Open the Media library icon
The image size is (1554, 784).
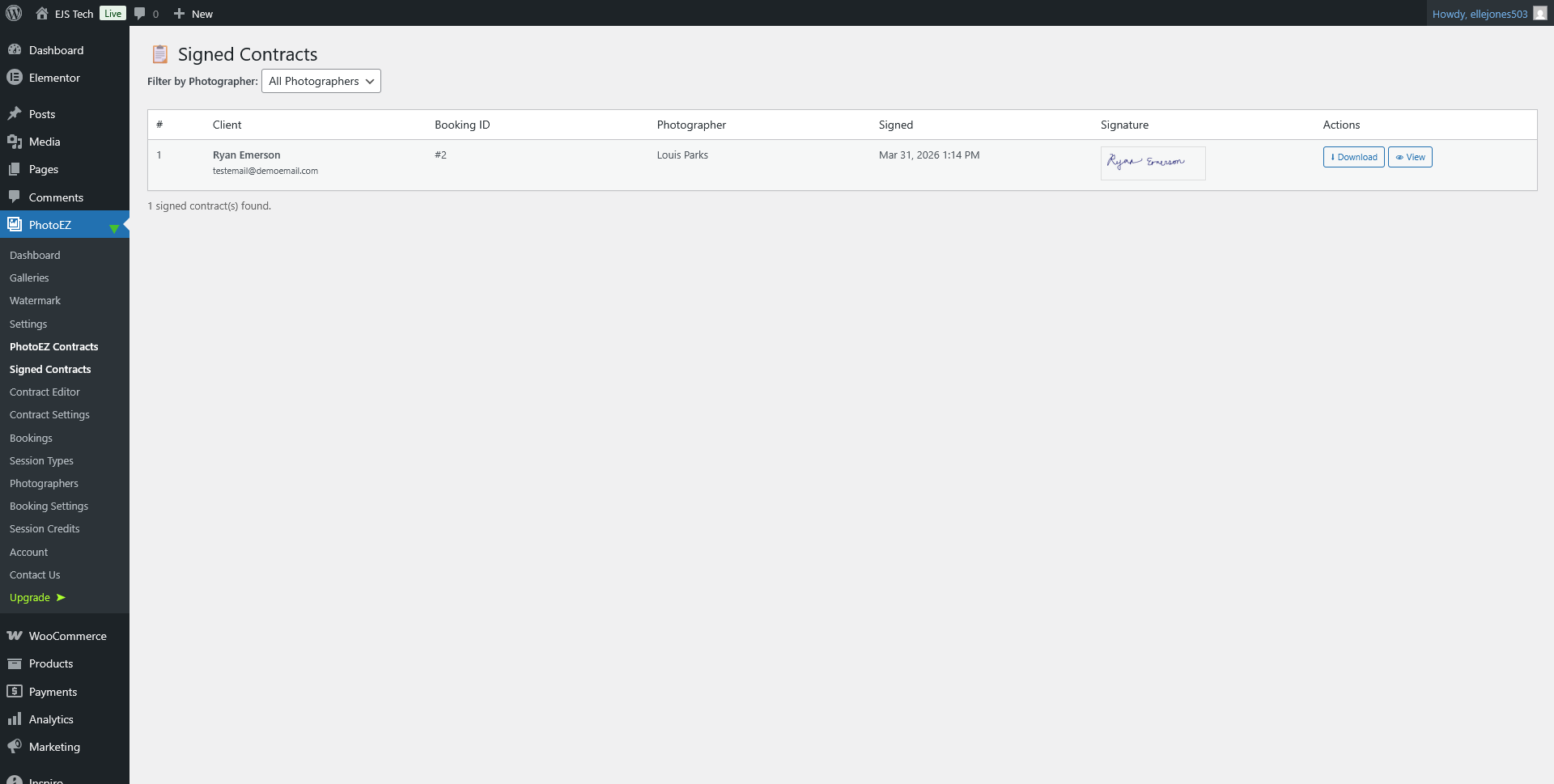coord(15,142)
